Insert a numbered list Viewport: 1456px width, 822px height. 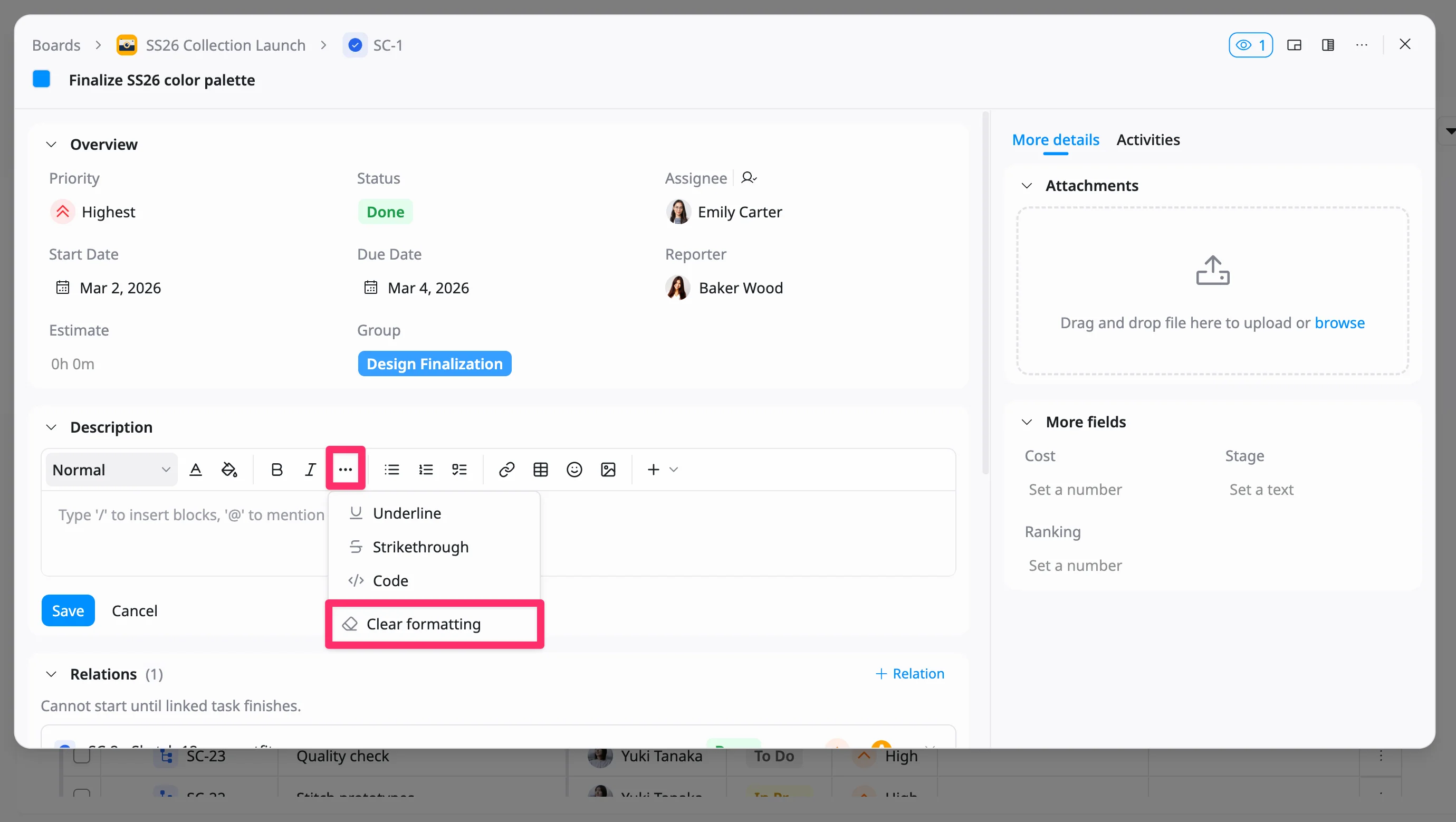click(426, 469)
